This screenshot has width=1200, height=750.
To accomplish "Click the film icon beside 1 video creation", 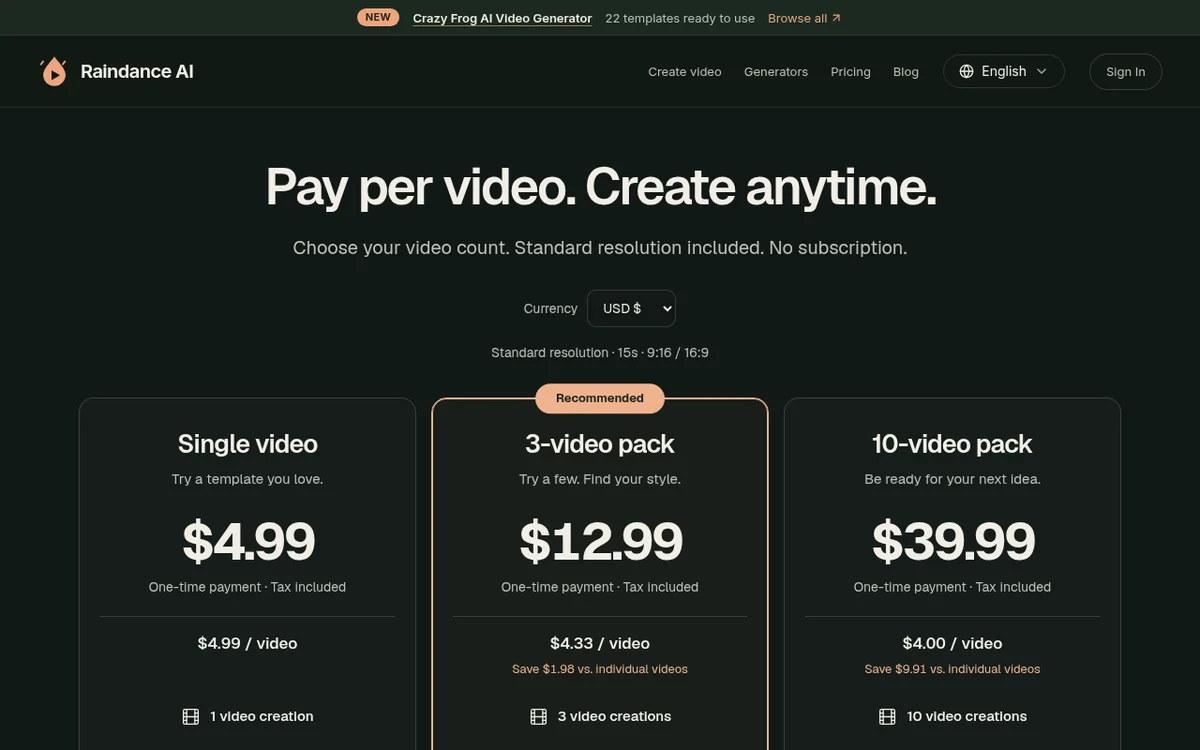I will [191, 716].
